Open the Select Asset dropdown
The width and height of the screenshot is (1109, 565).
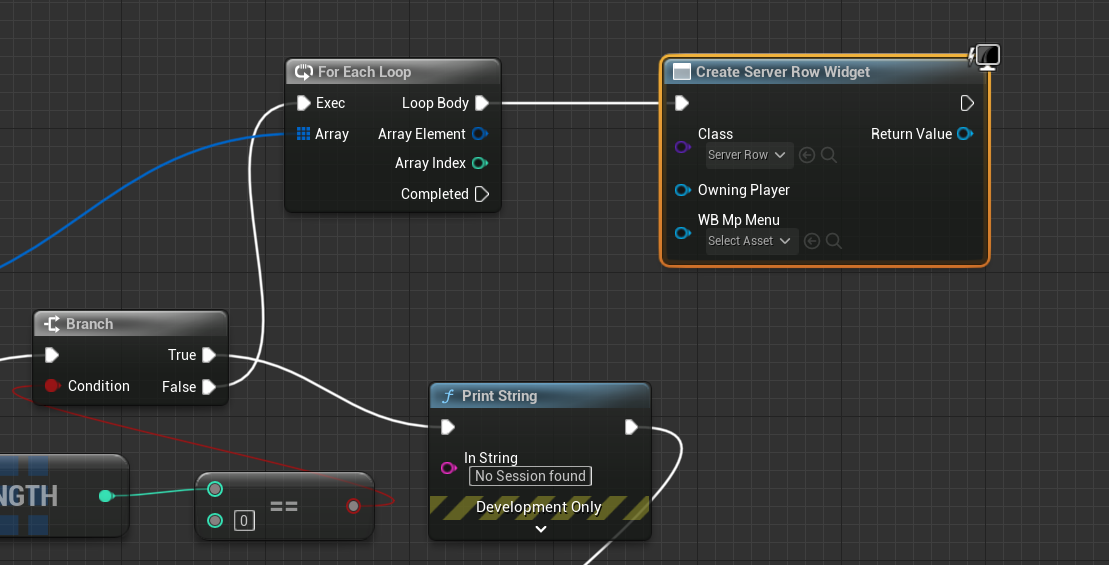[x=752, y=241]
